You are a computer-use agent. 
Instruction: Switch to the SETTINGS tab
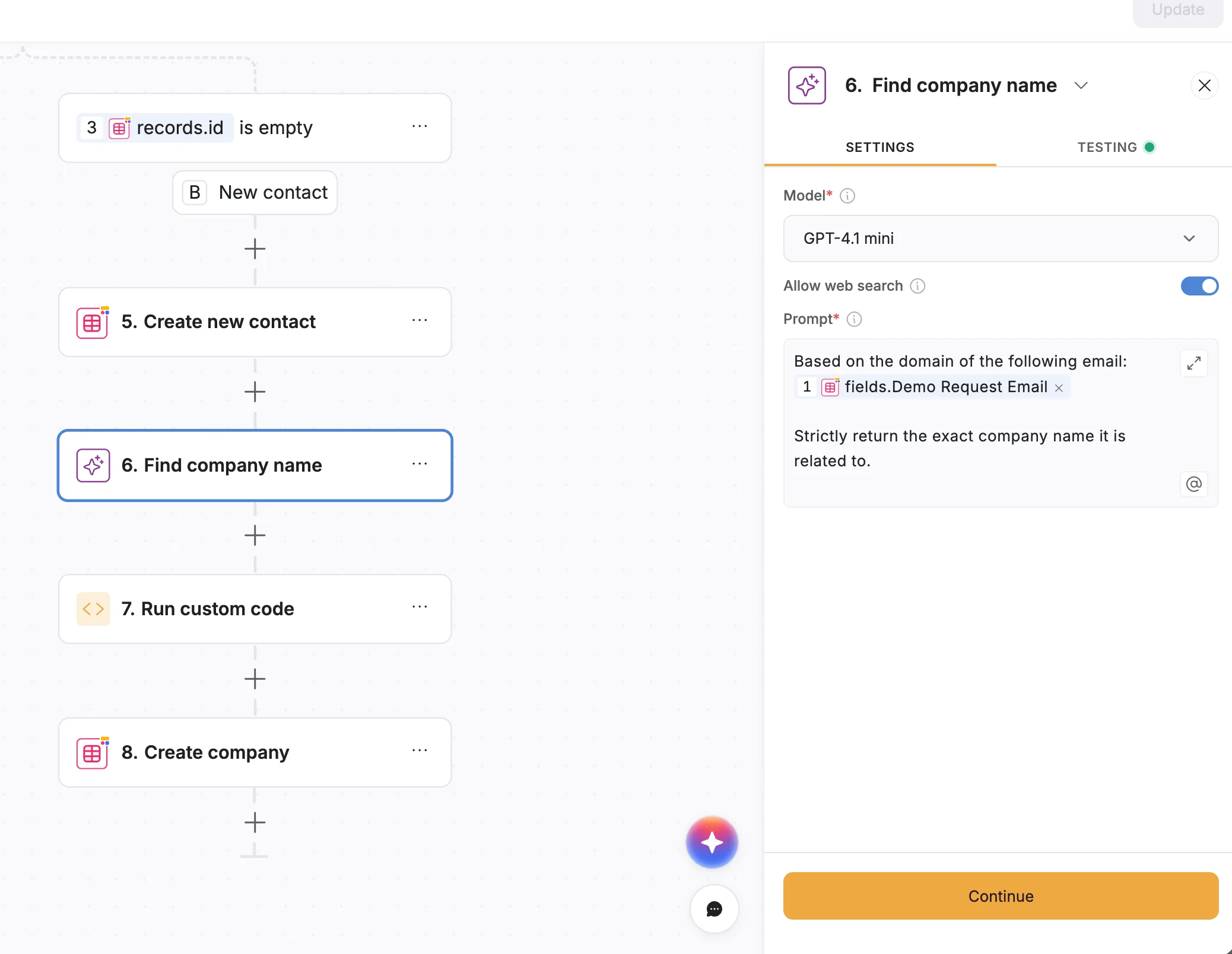point(879,147)
